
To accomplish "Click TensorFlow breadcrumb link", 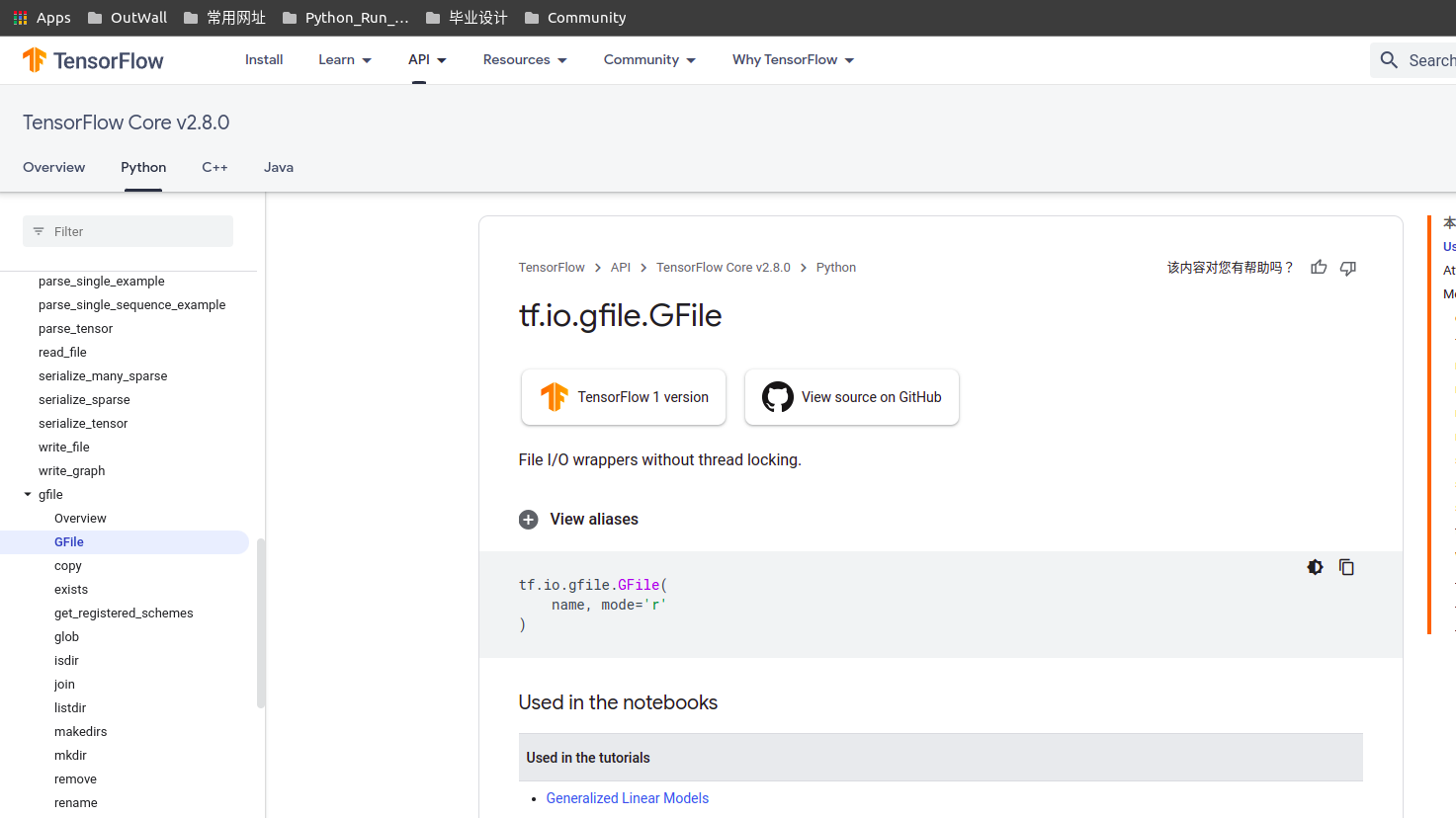I will [552, 268].
